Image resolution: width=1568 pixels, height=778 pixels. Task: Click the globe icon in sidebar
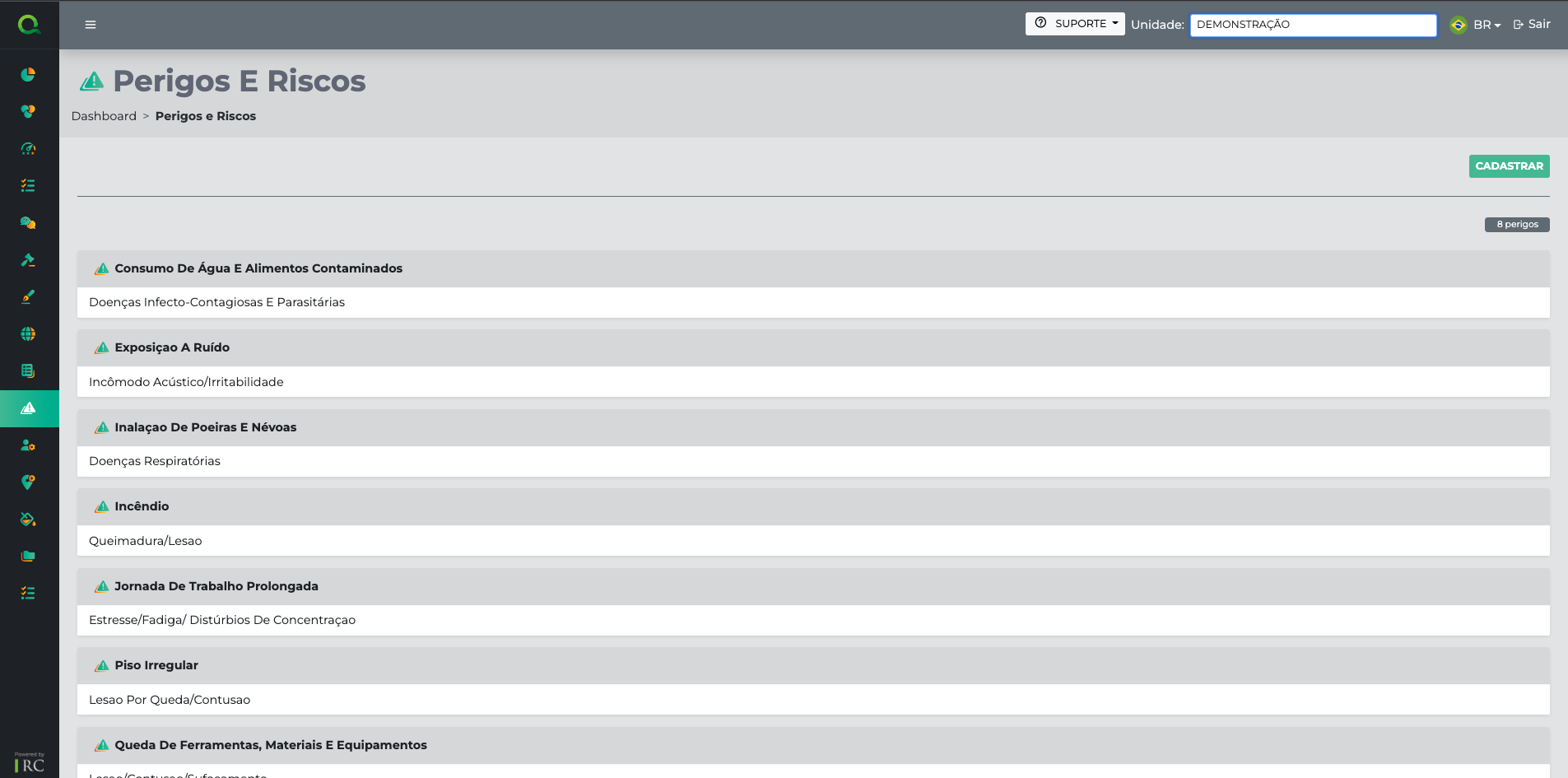click(x=28, y=334)
